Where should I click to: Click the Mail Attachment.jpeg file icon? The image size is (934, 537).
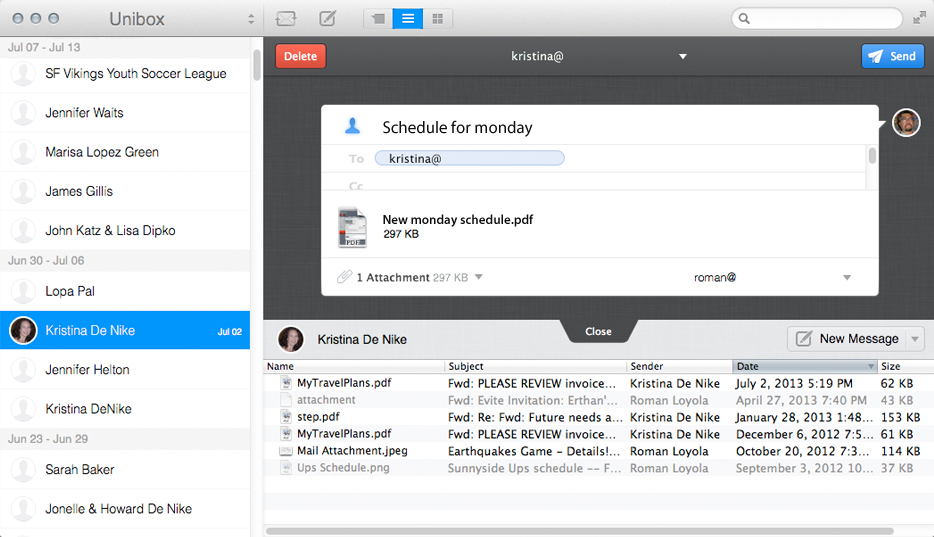[x=286, y=451]
